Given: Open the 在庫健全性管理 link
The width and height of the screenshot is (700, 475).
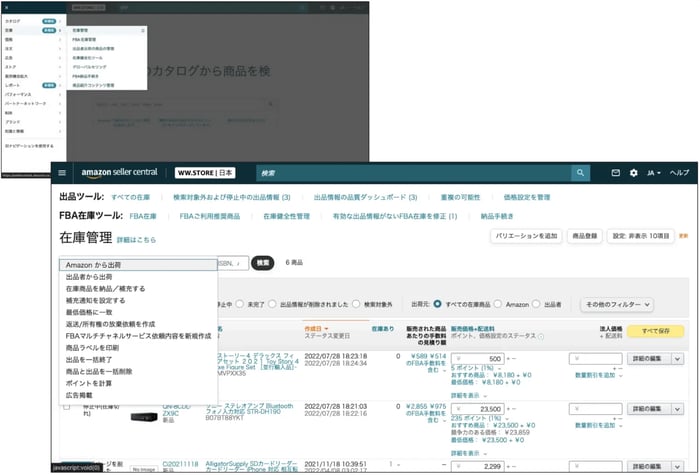Looking at the screenshot, I should click(x=286, y=216).
